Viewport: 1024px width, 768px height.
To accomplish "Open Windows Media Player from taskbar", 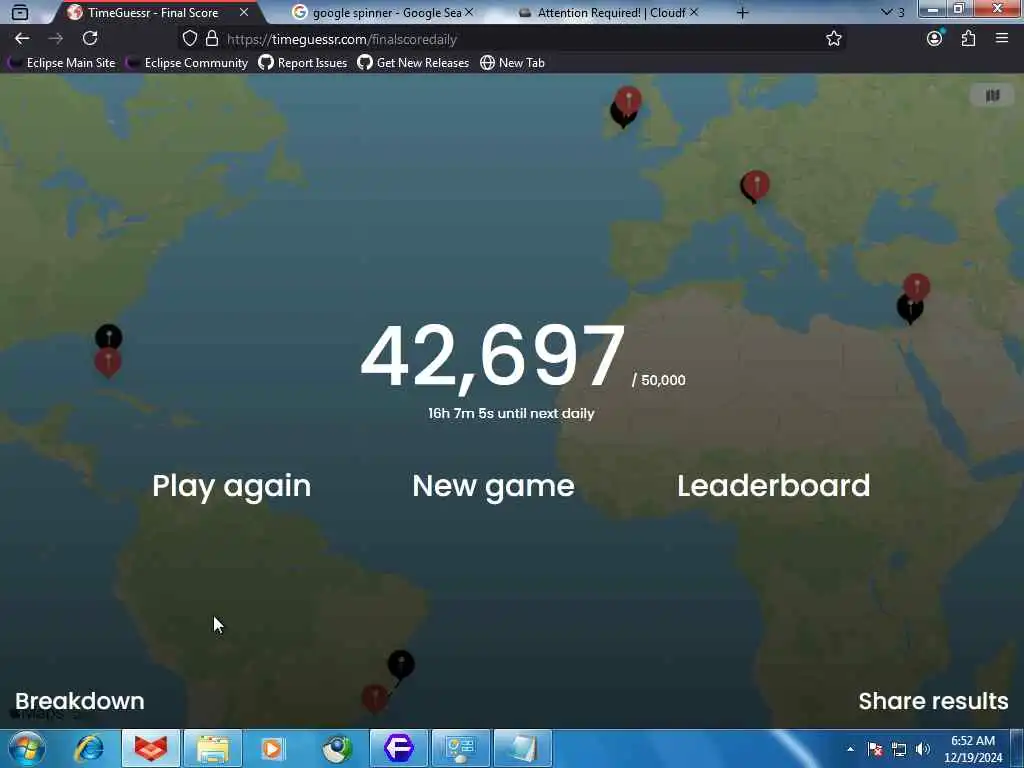I will pos(273,748).
